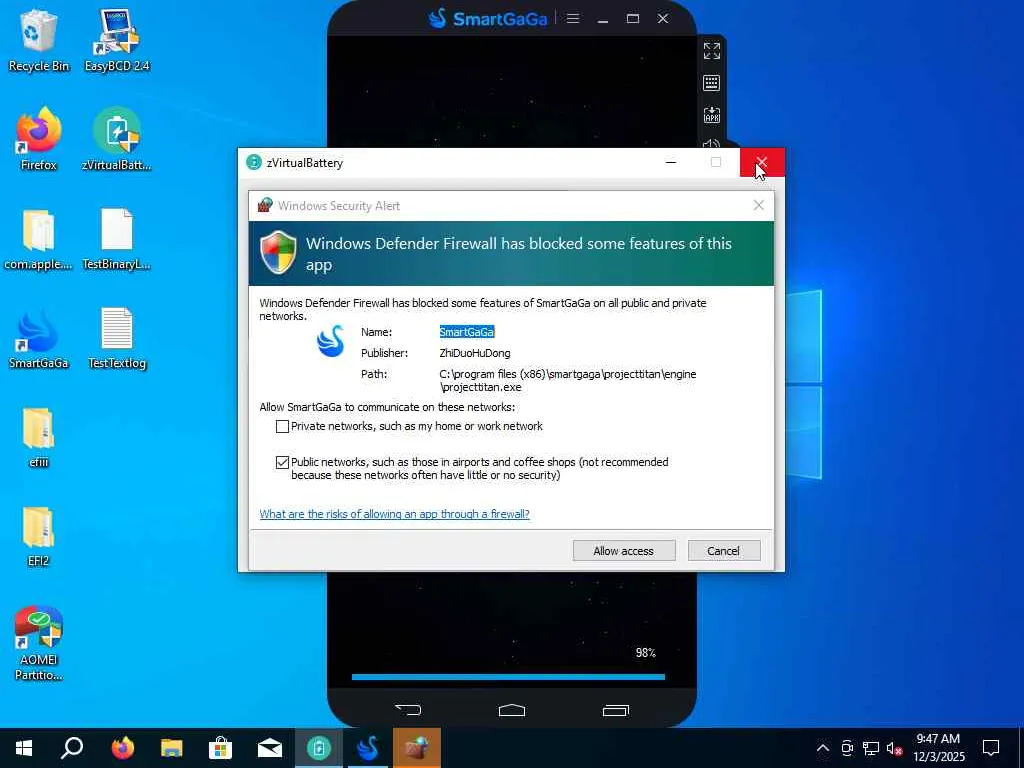The height and width of the screenshot is (768, 1024).
Task: Select the SmartGaGa desktop shortcut
Action: click(x=39, y=338)
